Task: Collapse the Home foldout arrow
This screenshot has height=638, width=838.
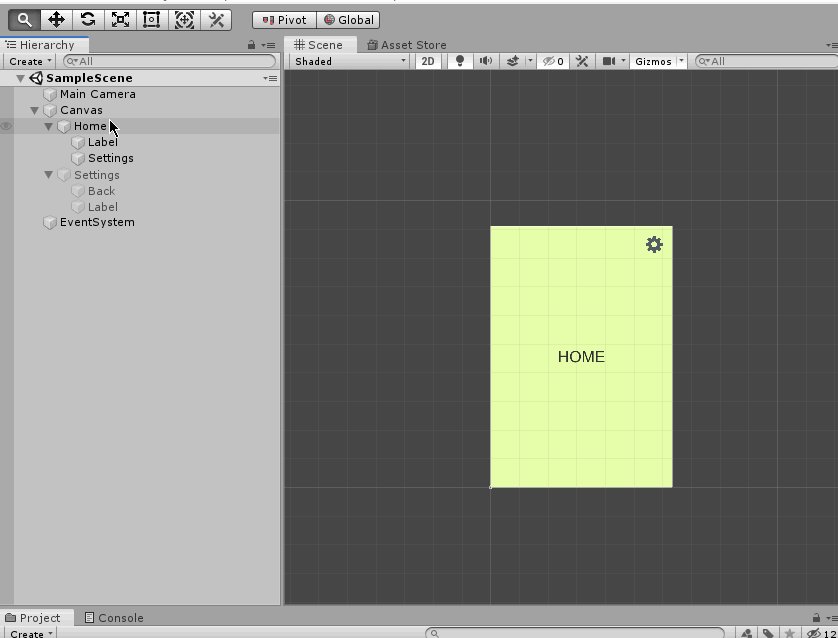Action: [48, 127]
